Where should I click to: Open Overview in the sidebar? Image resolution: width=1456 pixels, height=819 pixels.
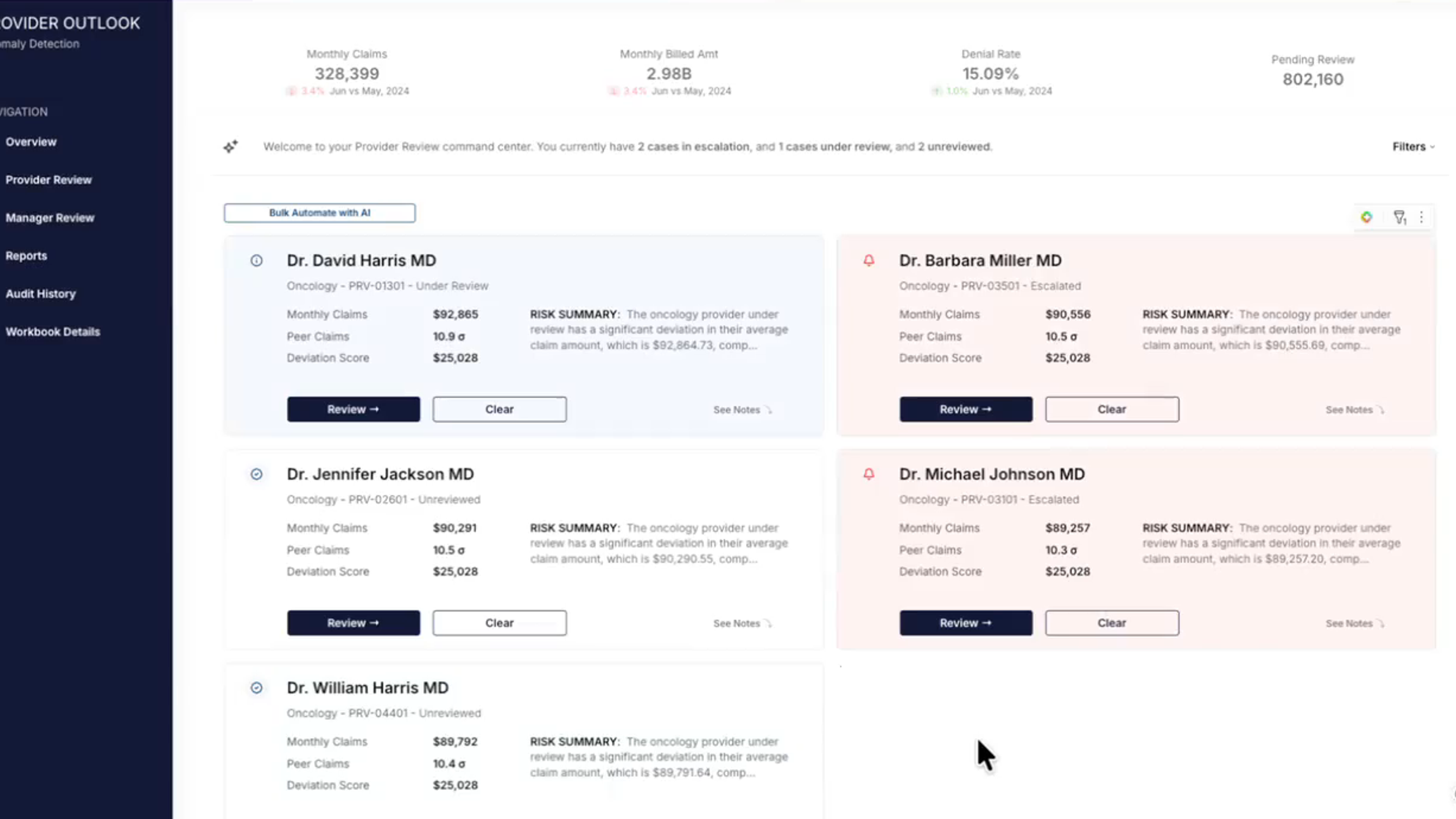click(31, 142)
